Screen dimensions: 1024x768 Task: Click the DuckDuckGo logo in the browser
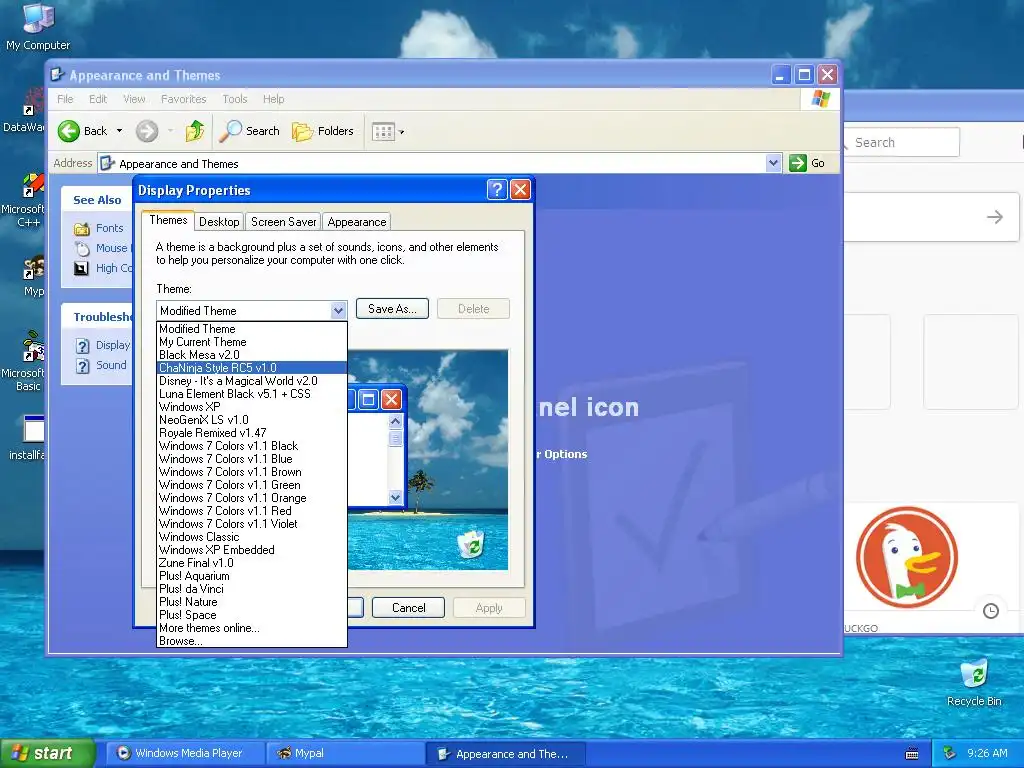906,558
